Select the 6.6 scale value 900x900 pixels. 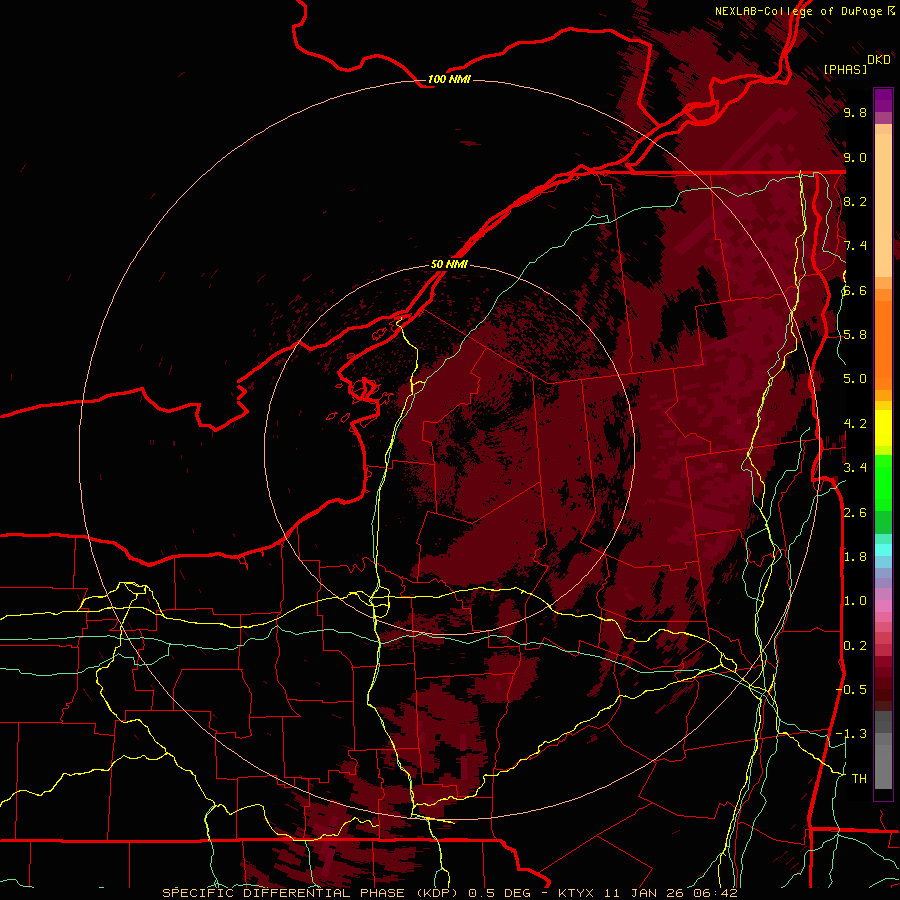855,290
